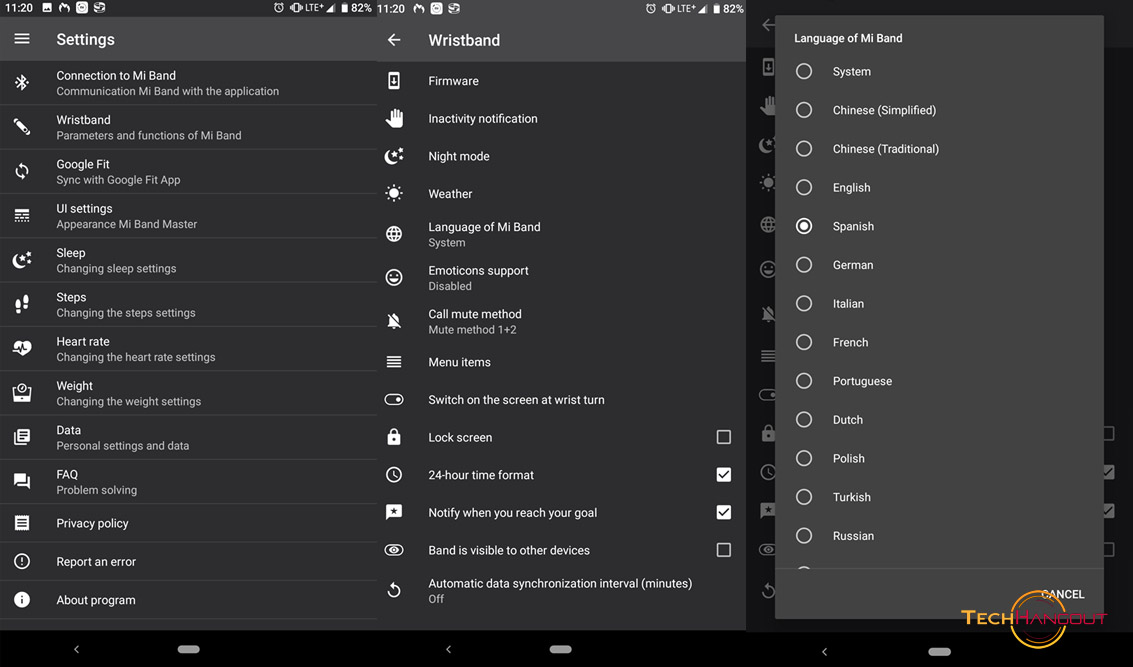
Task: Tap the Band visibility eye icon
Action: click(394, 550)
